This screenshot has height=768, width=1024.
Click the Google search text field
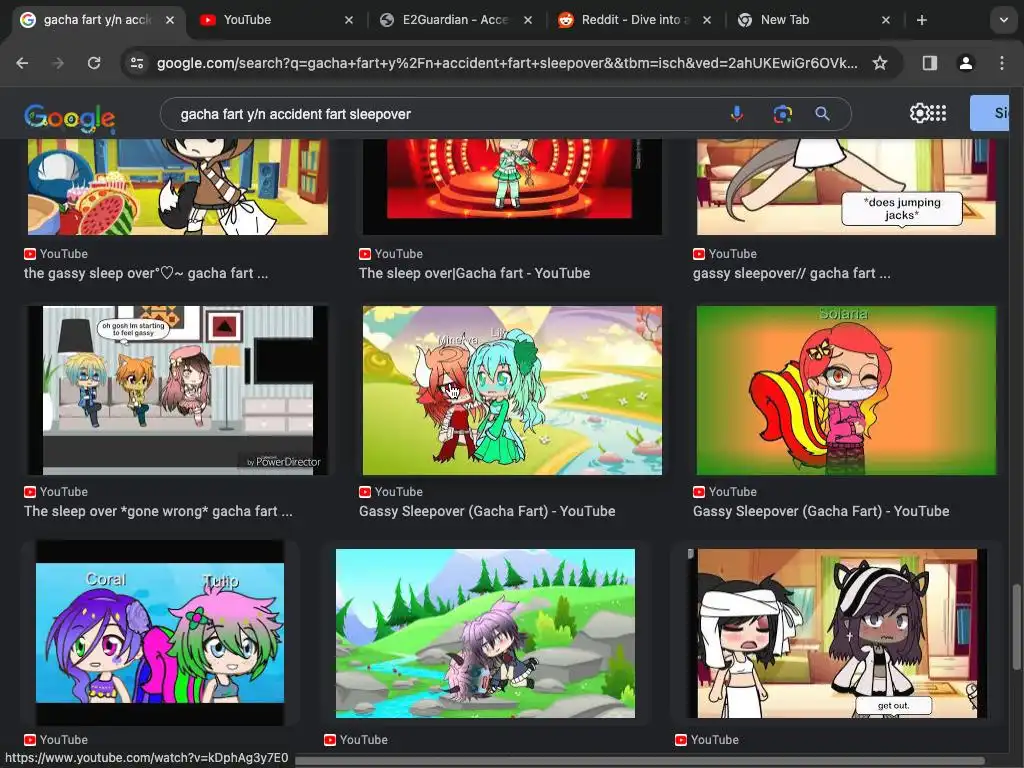(444, 114)
